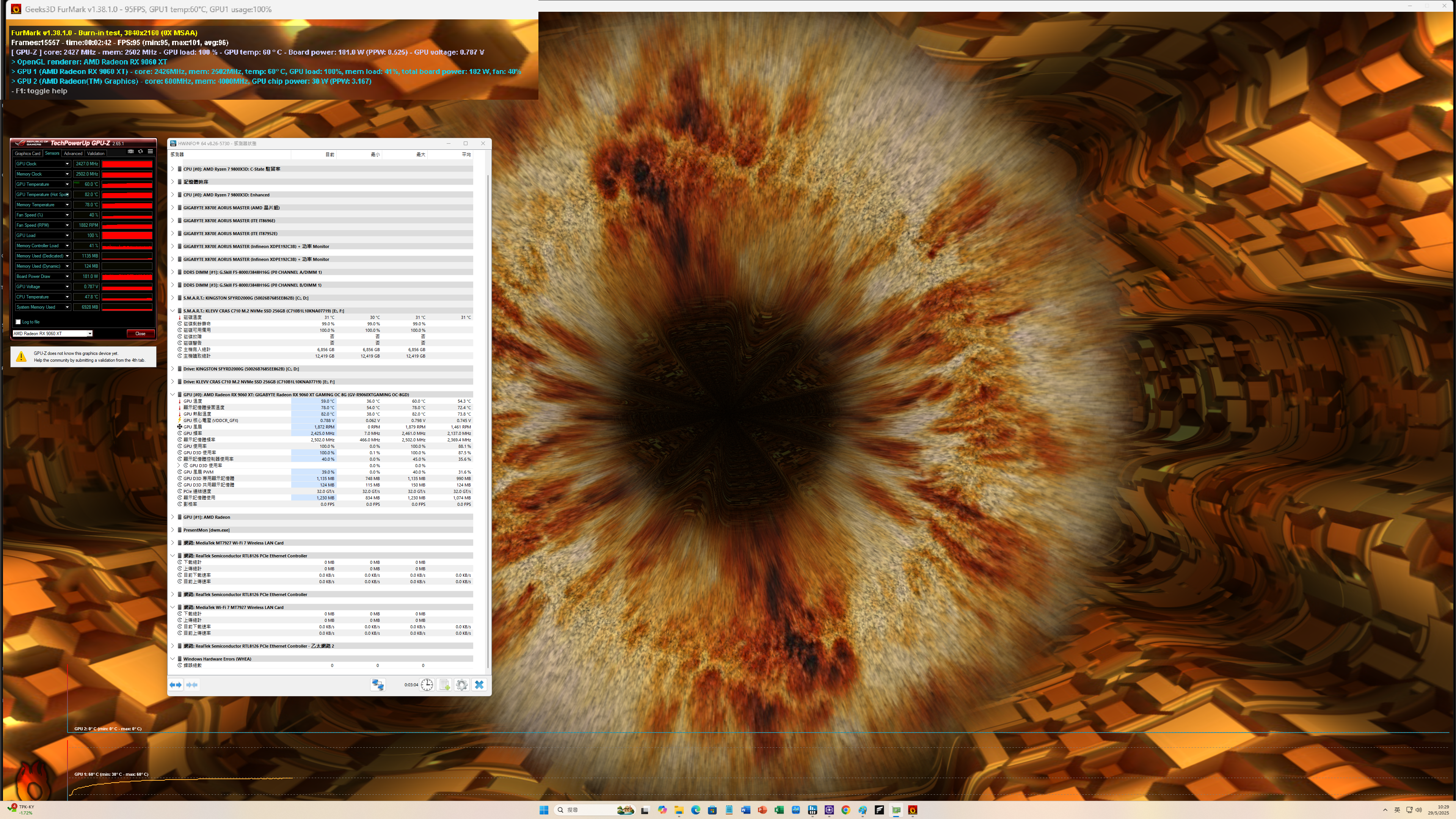Click HWiNFO remote network monitors icon

tap(378, 684)
